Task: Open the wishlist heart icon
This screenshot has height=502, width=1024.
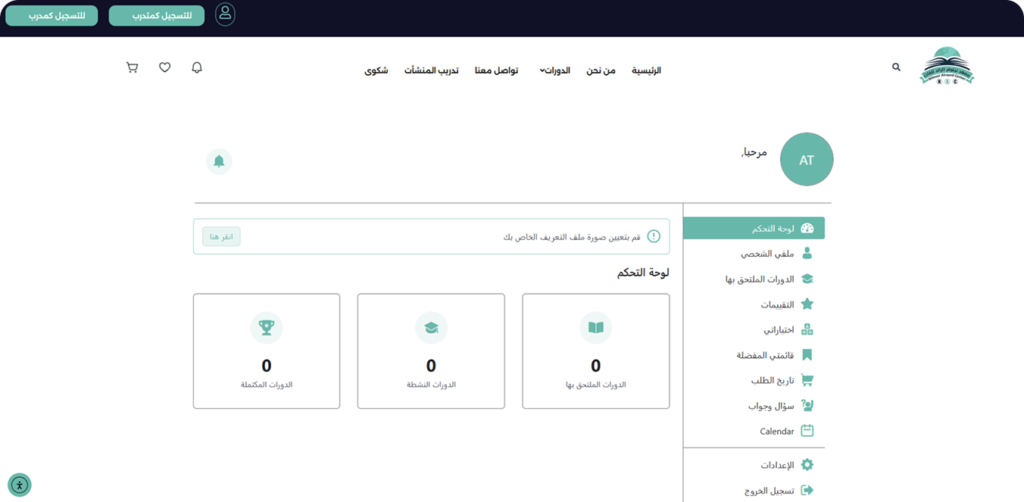Action: click(x=165, y=68)
